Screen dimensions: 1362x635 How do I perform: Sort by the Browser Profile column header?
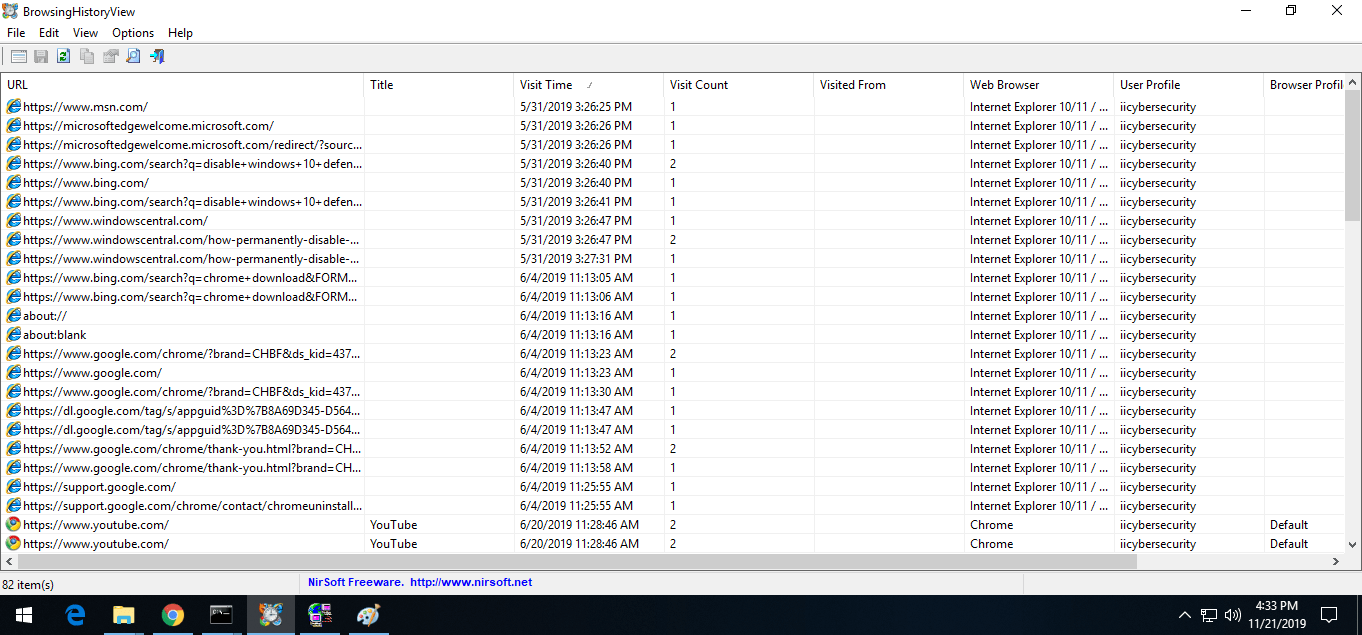[x=1304, y=85]
